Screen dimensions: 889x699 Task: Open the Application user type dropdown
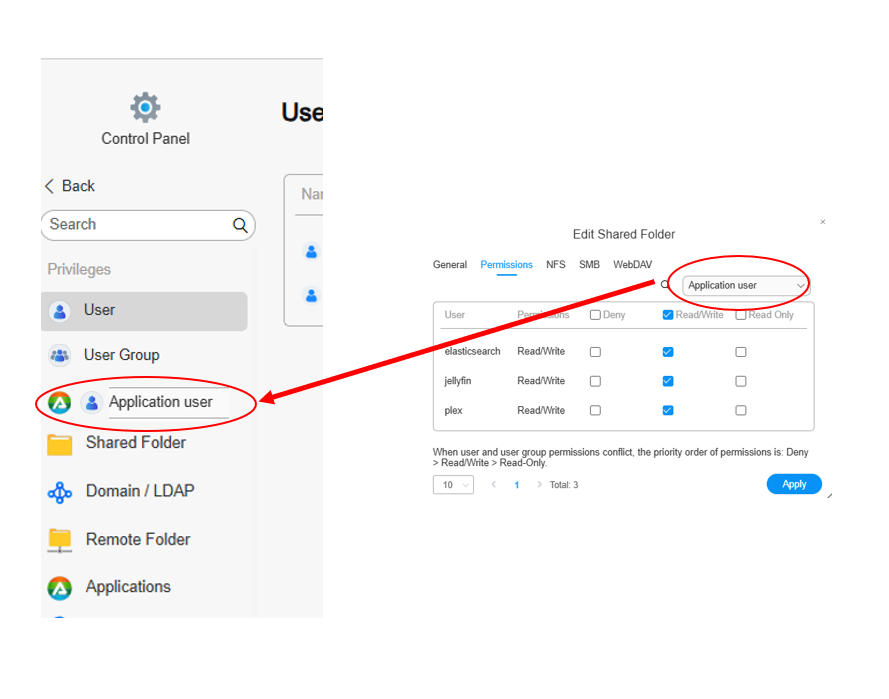point(746,285)
